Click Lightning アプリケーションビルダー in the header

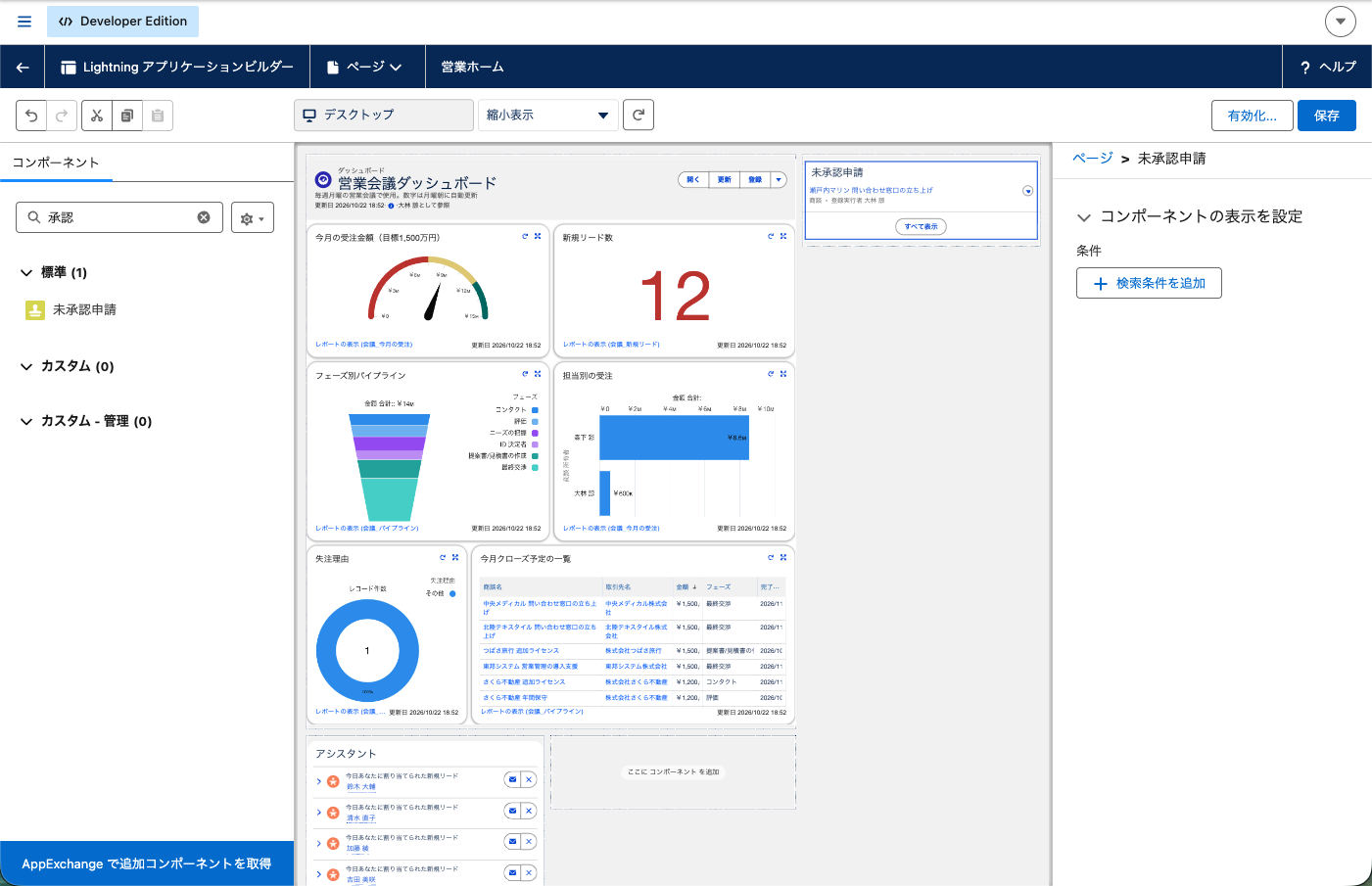click(x=177, y=67)
